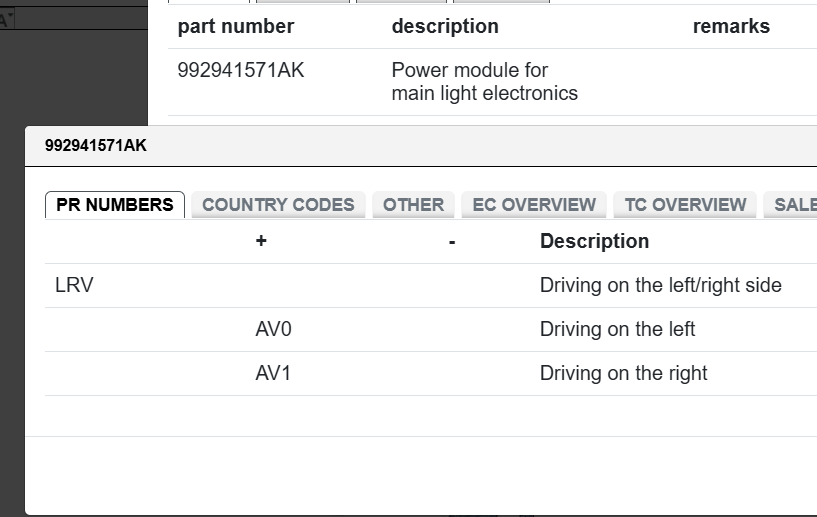The height and width of the screenshot is (517, 817).
Task: Click the bold 'Description' header in popup
Action: pyautogui.click(x=594, y=242)
